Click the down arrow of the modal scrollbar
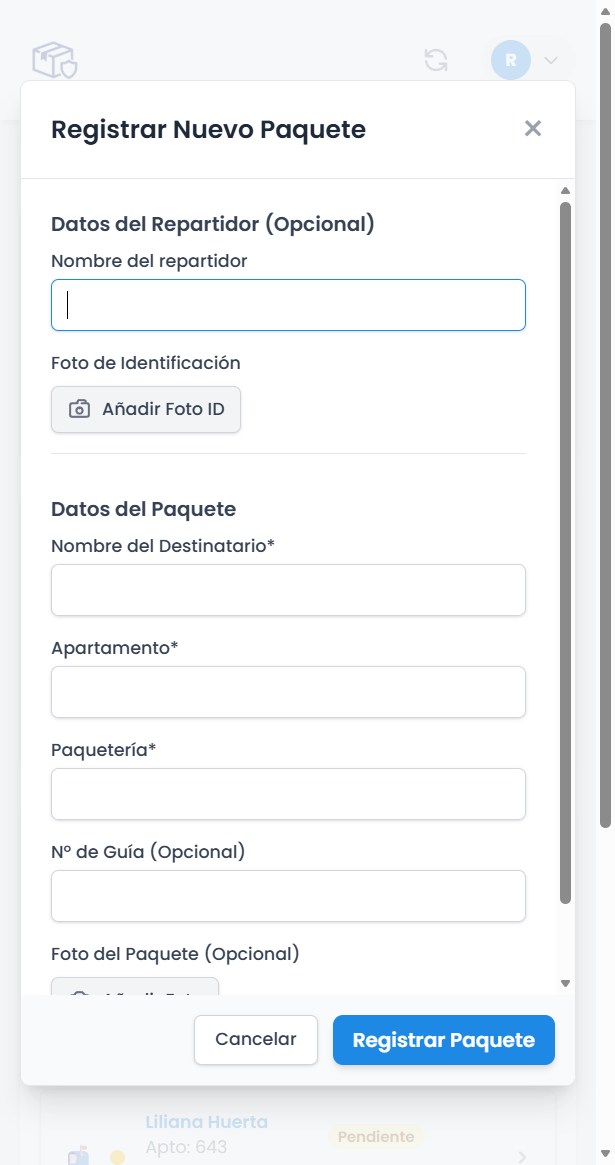Screen dimensions: 615x1165 566,981
